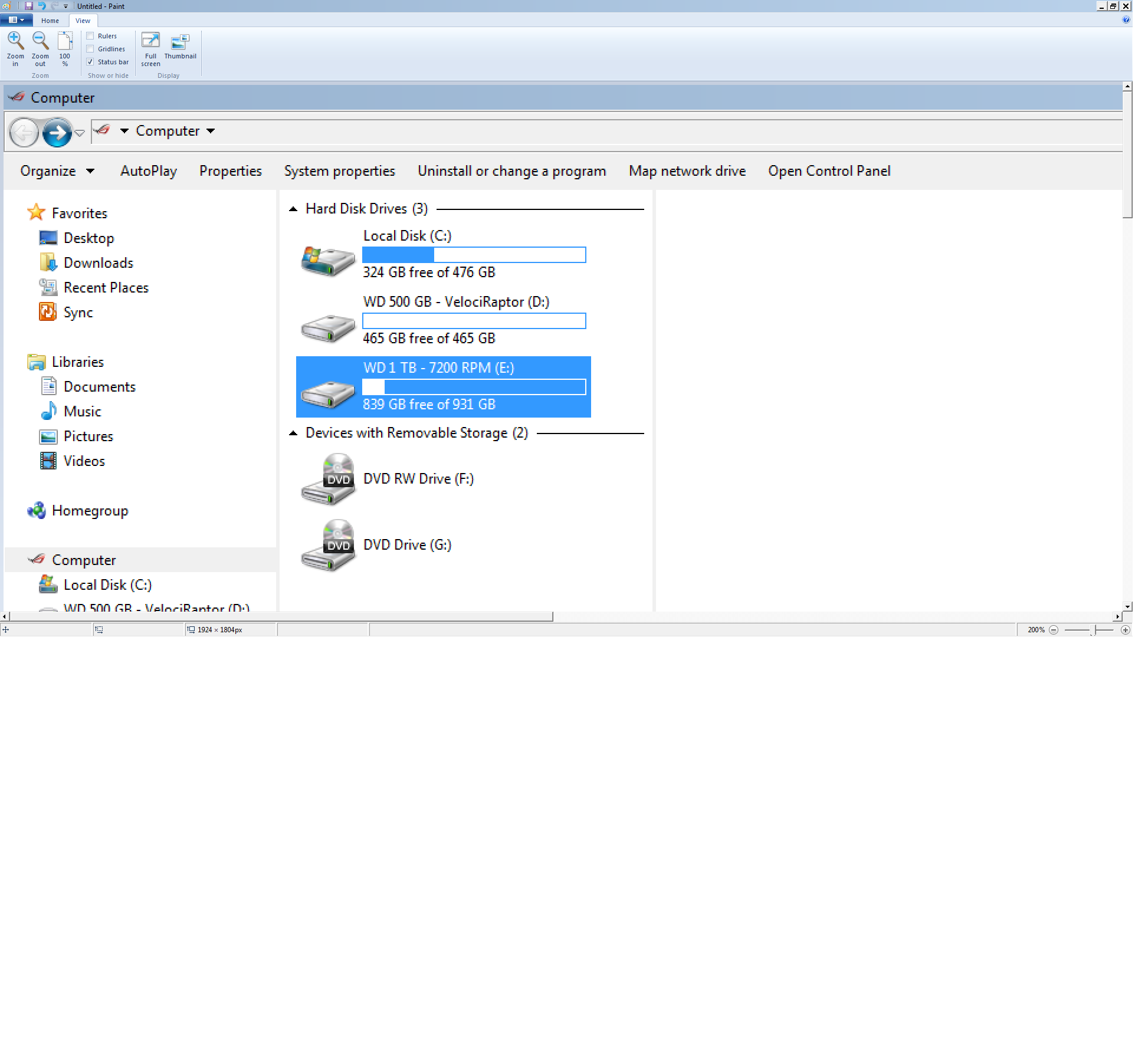Click the back navigation arrow icon
The height and width of the screenshot is (1064, 1135).
click(23, 131)
